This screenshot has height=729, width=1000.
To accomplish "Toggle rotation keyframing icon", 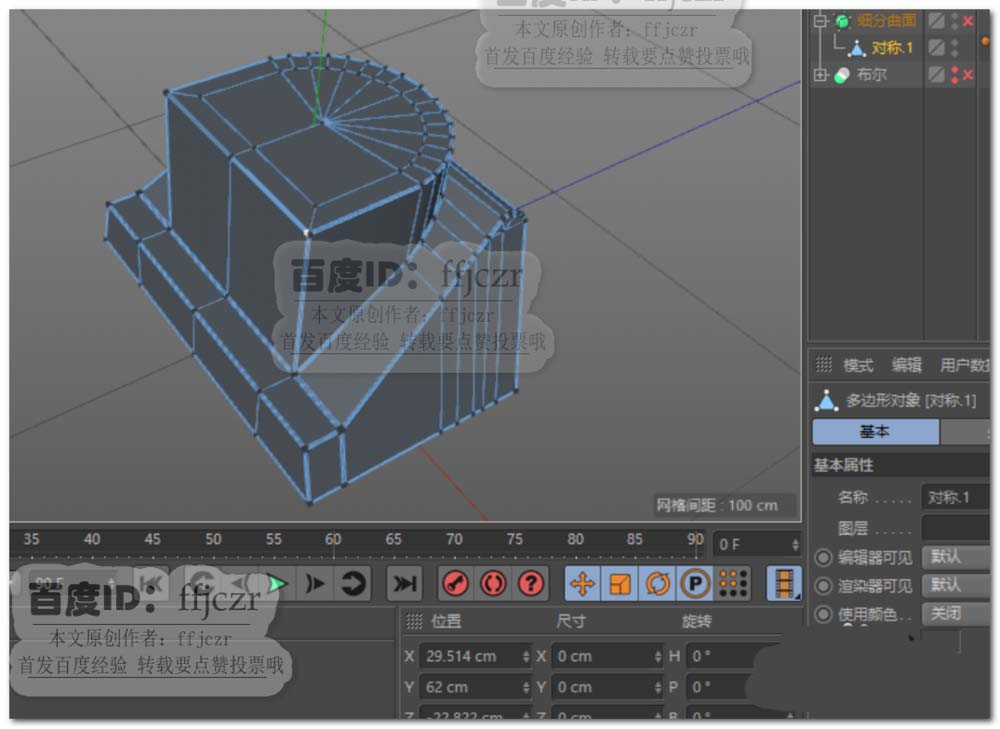I will (x=657, y=583).
